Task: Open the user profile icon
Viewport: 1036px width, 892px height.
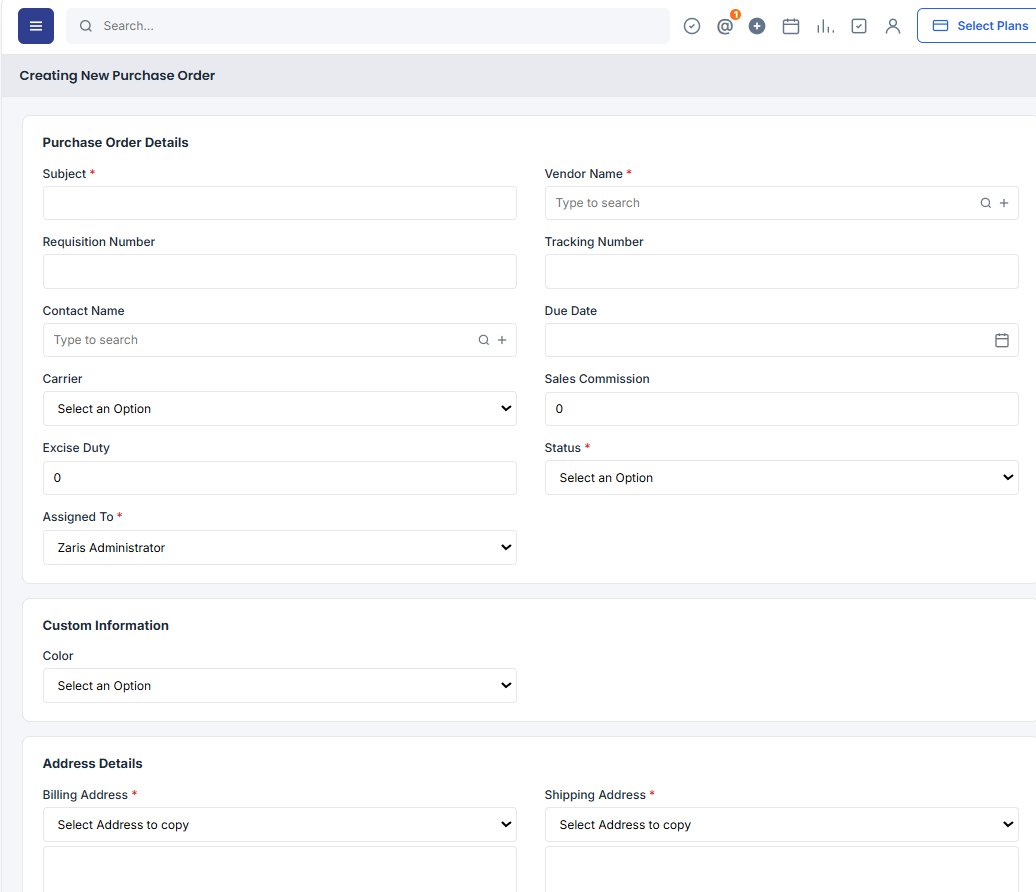Action: tap(893, 26)
